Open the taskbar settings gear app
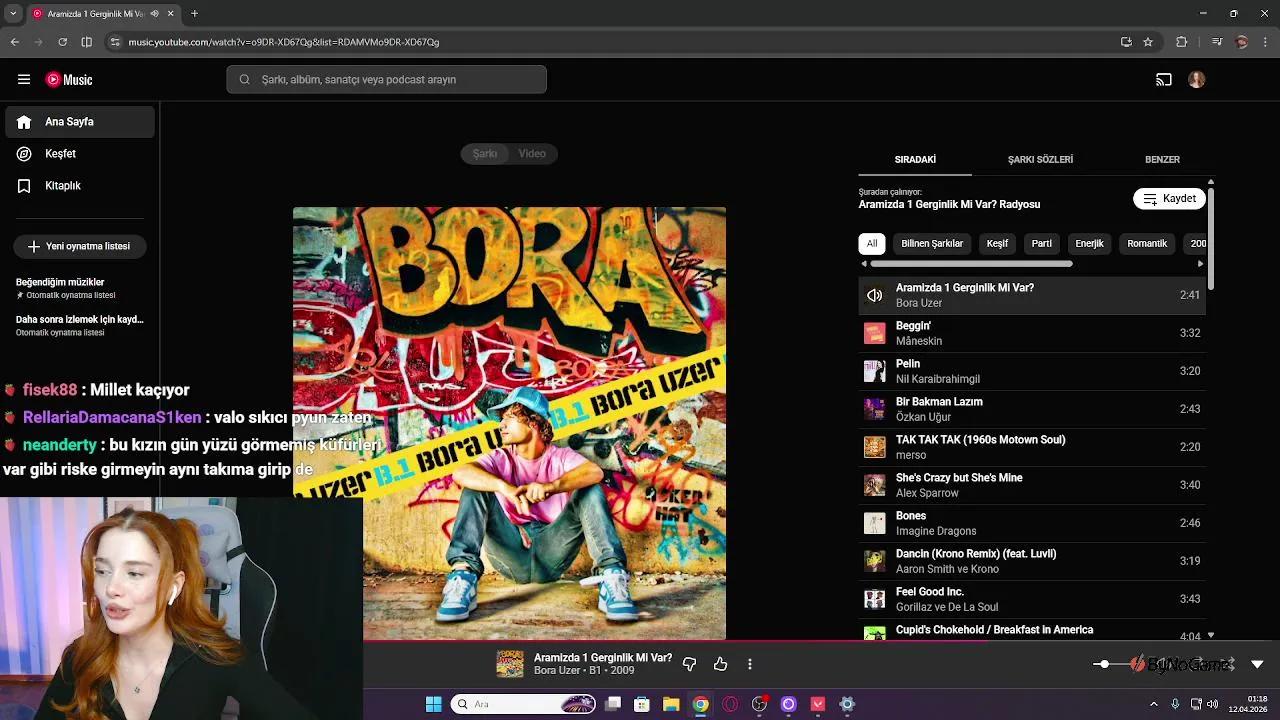This screenshot has width=1280, height=720. [847, 704]
